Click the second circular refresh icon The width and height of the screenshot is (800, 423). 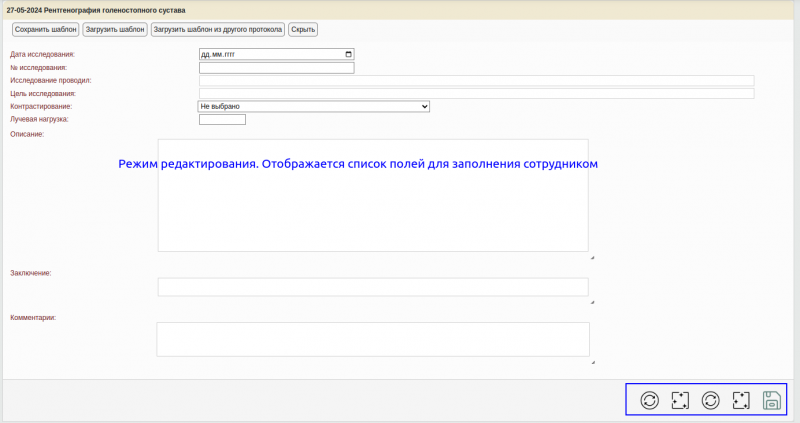710,400
